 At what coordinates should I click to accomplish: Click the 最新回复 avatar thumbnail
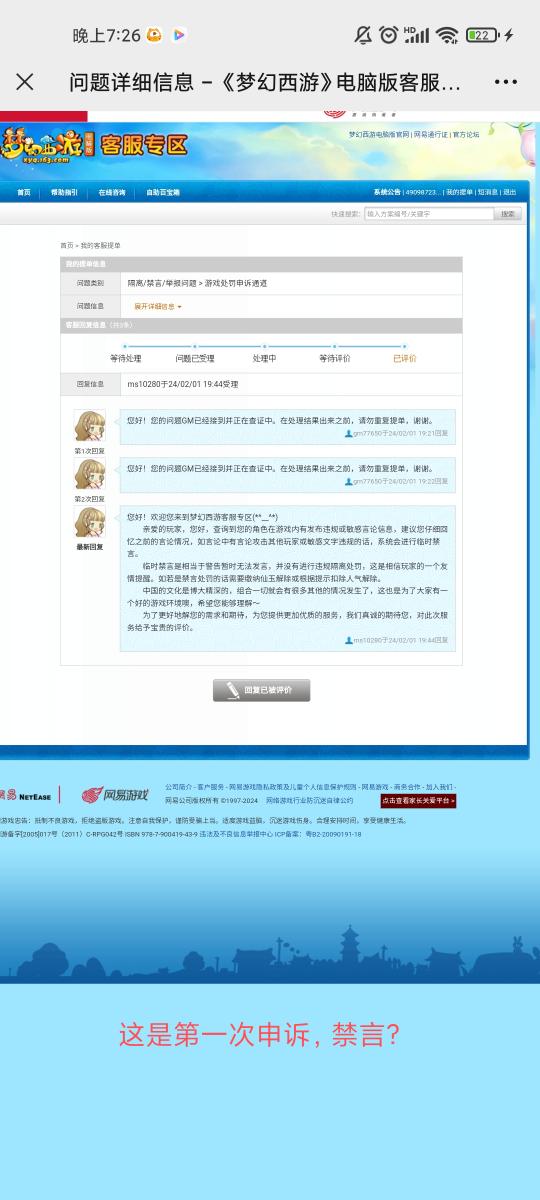click(90, 524)
